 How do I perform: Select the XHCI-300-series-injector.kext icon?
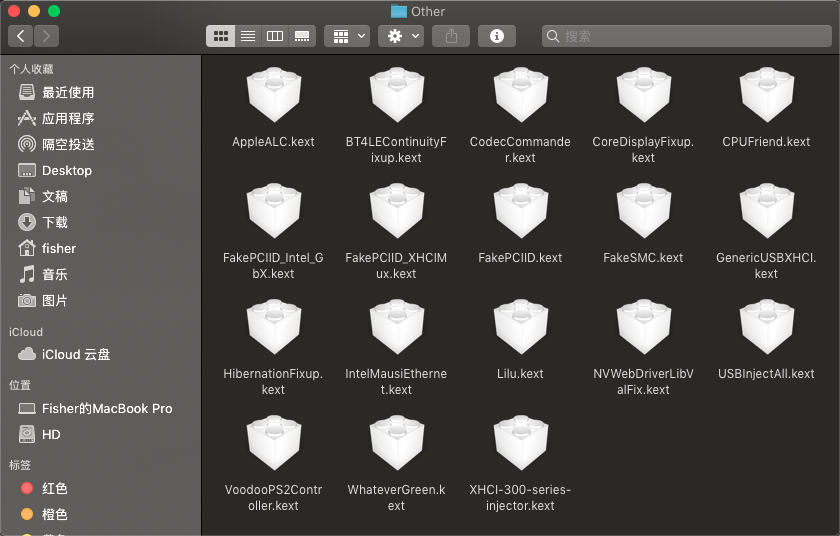[520, 443]
